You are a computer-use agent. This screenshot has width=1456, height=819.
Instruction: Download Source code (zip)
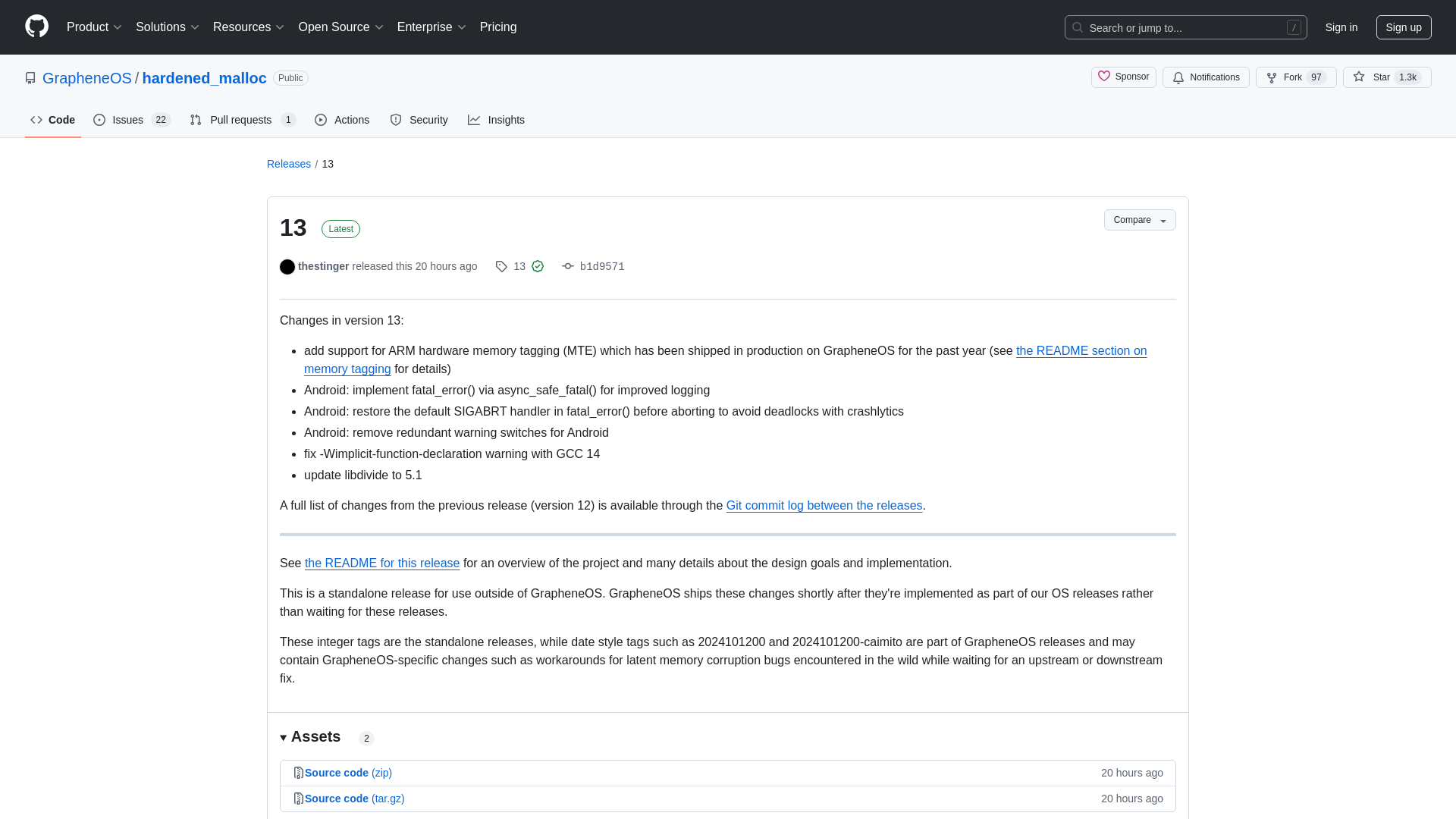pos(348,773)
